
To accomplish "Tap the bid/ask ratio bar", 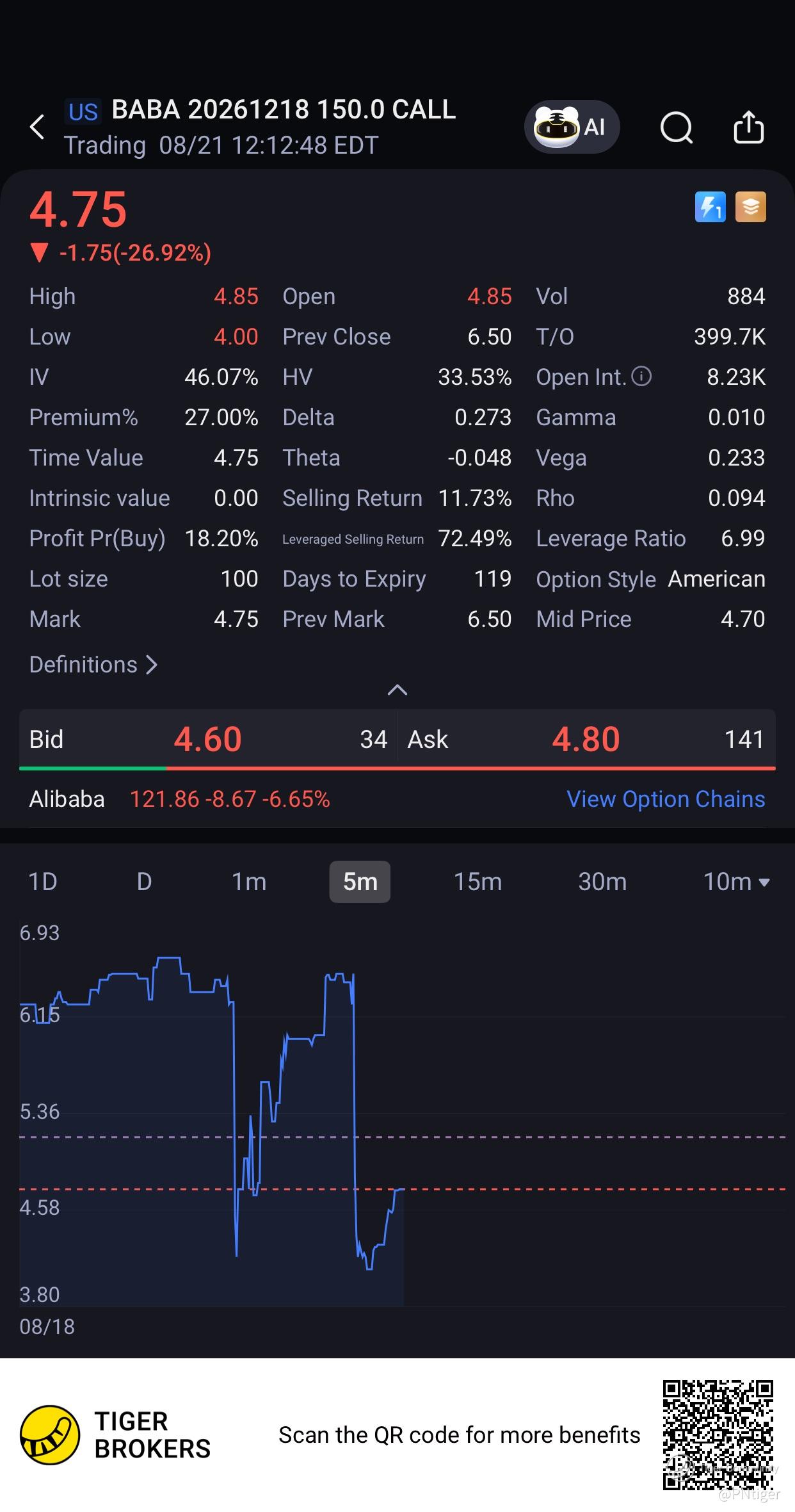I will tap(397, 768).
